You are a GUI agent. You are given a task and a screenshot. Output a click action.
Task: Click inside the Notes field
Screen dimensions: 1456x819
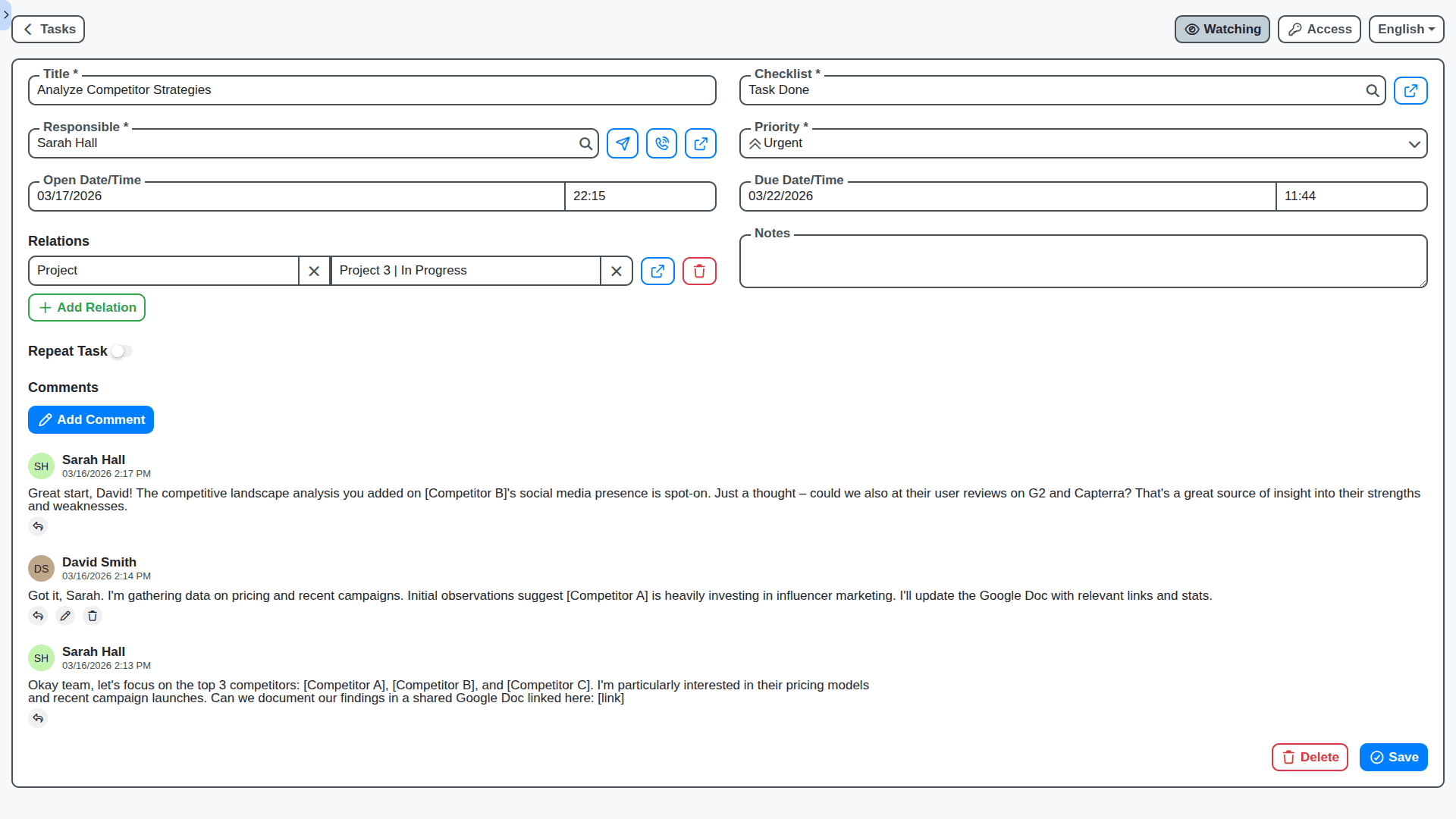coord(1083,262)
